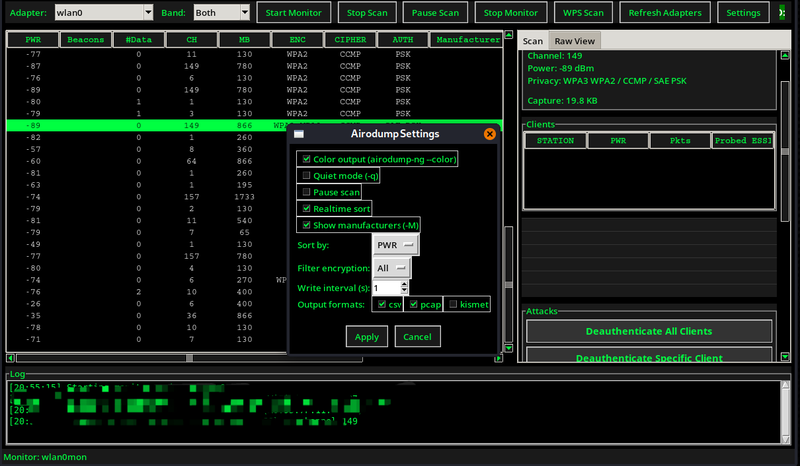Decrease the Write interval with the down arrow
Image resolution: width=800 pixels, height=466 pixels.
point(404,290)
